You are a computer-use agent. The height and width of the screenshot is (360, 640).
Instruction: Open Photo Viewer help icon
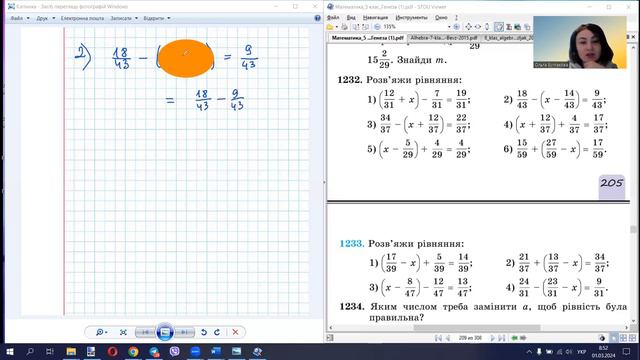pyautogui.click(x=318, y=18)
